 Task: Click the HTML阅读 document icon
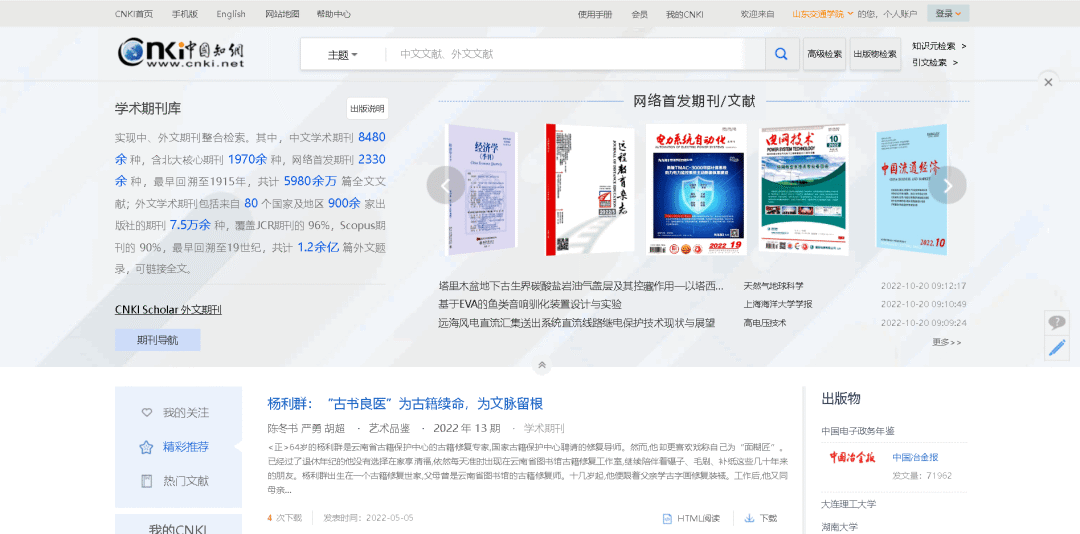click(x=667, y=518)
